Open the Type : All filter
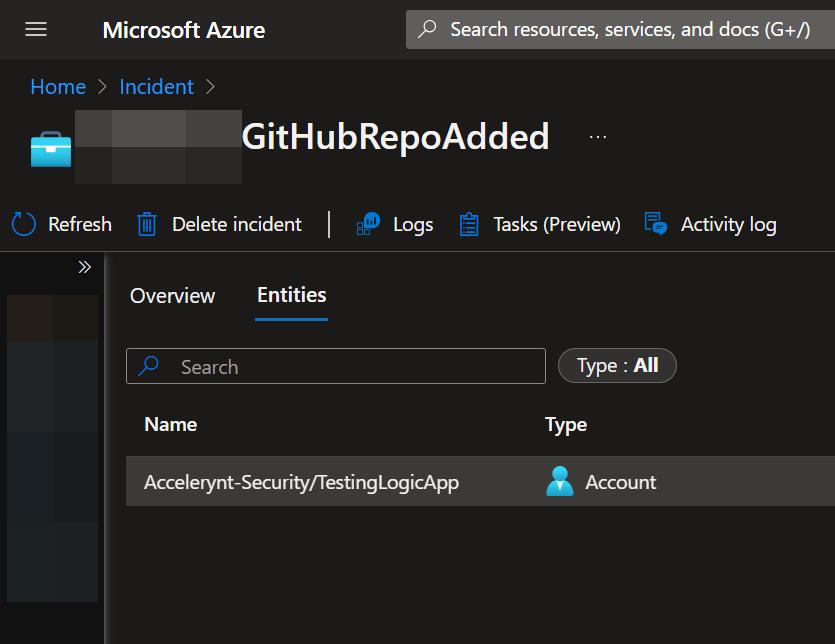835x644 pixels. pyautogui.click(x=617, y=365)
